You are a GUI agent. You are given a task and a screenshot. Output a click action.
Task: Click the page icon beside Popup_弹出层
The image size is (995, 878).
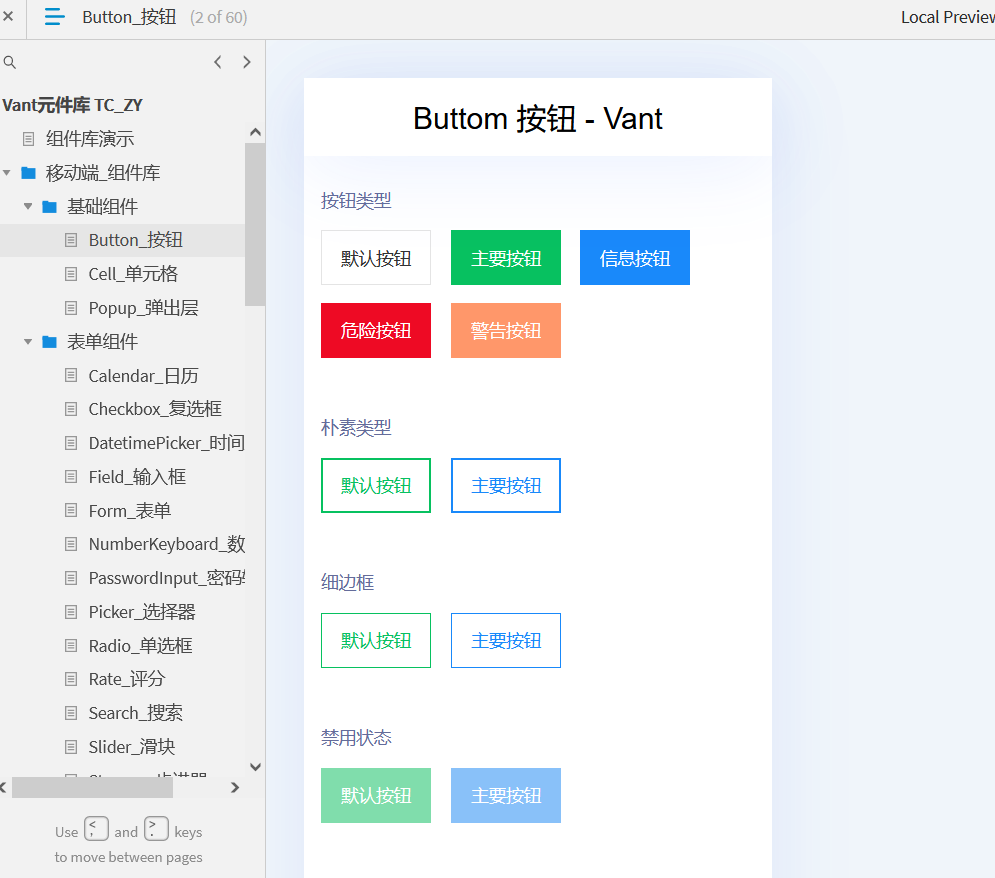[x=71, y=308]
